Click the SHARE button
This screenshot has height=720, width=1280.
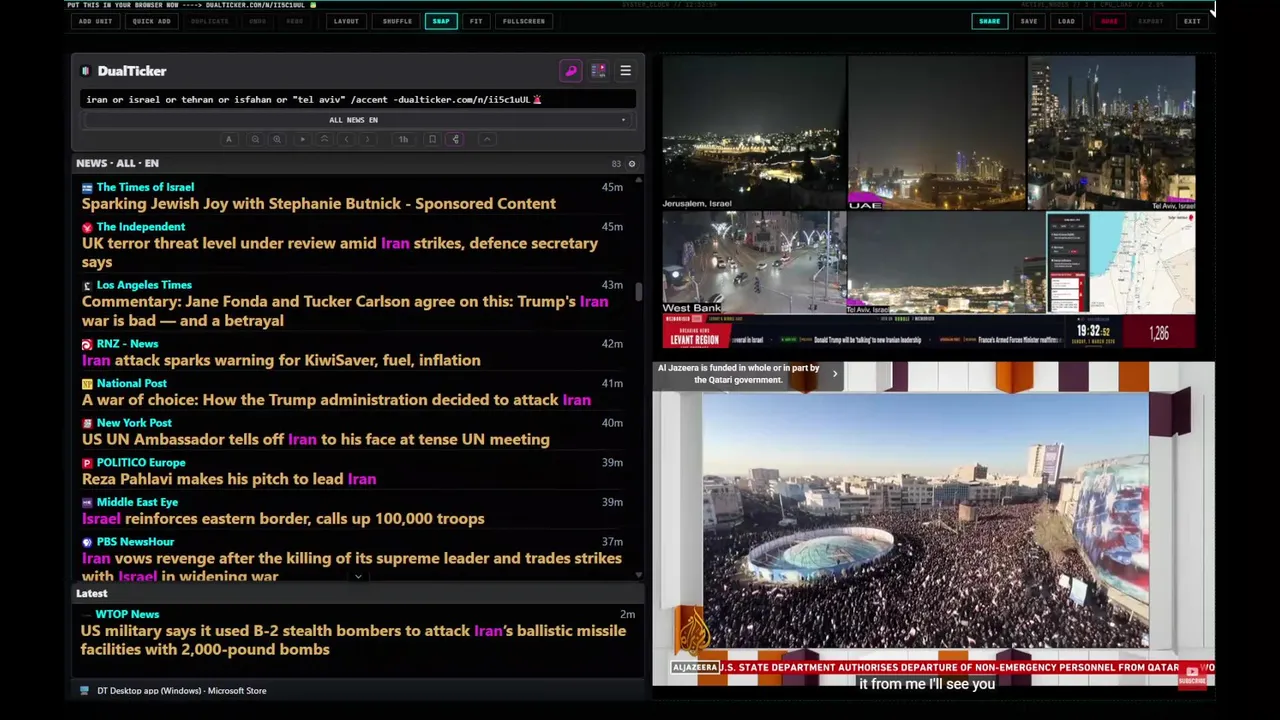(989, 21)
